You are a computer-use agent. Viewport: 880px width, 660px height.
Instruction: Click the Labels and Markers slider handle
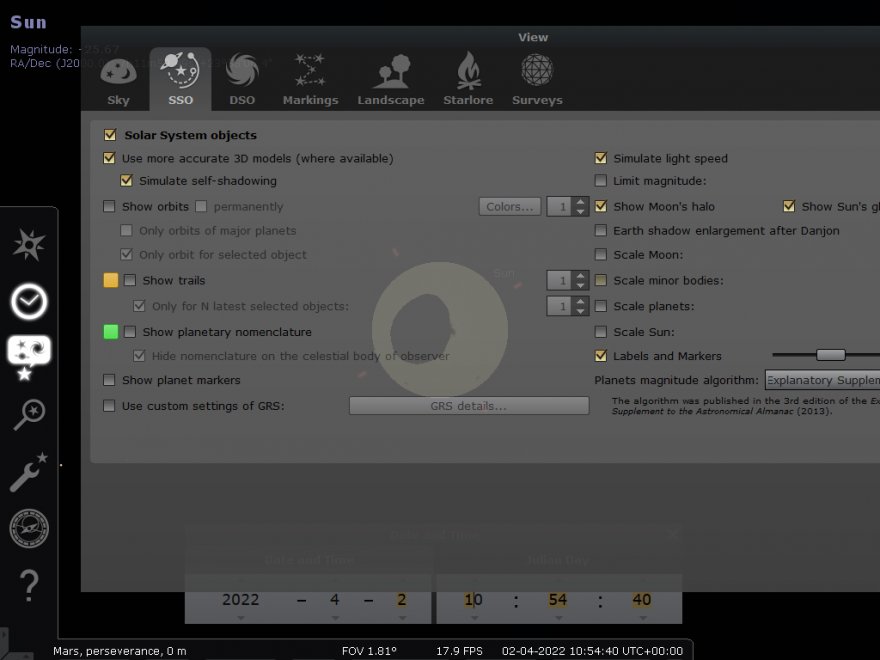pos(830,355)
